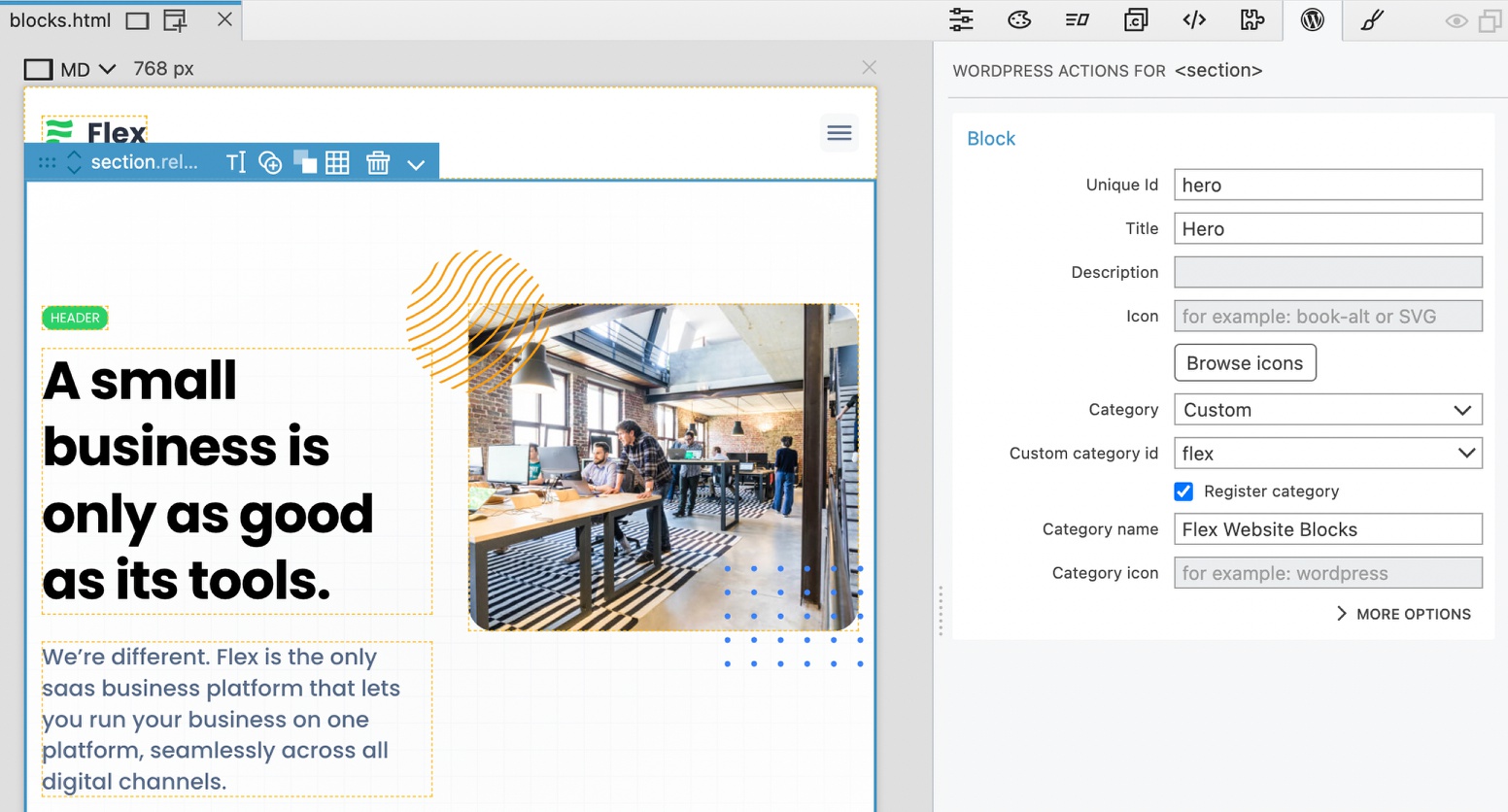Open the hamburger menu in the page
This screenshot has height=812, width=1508.
pyautogui.click(x=840, y=133)
